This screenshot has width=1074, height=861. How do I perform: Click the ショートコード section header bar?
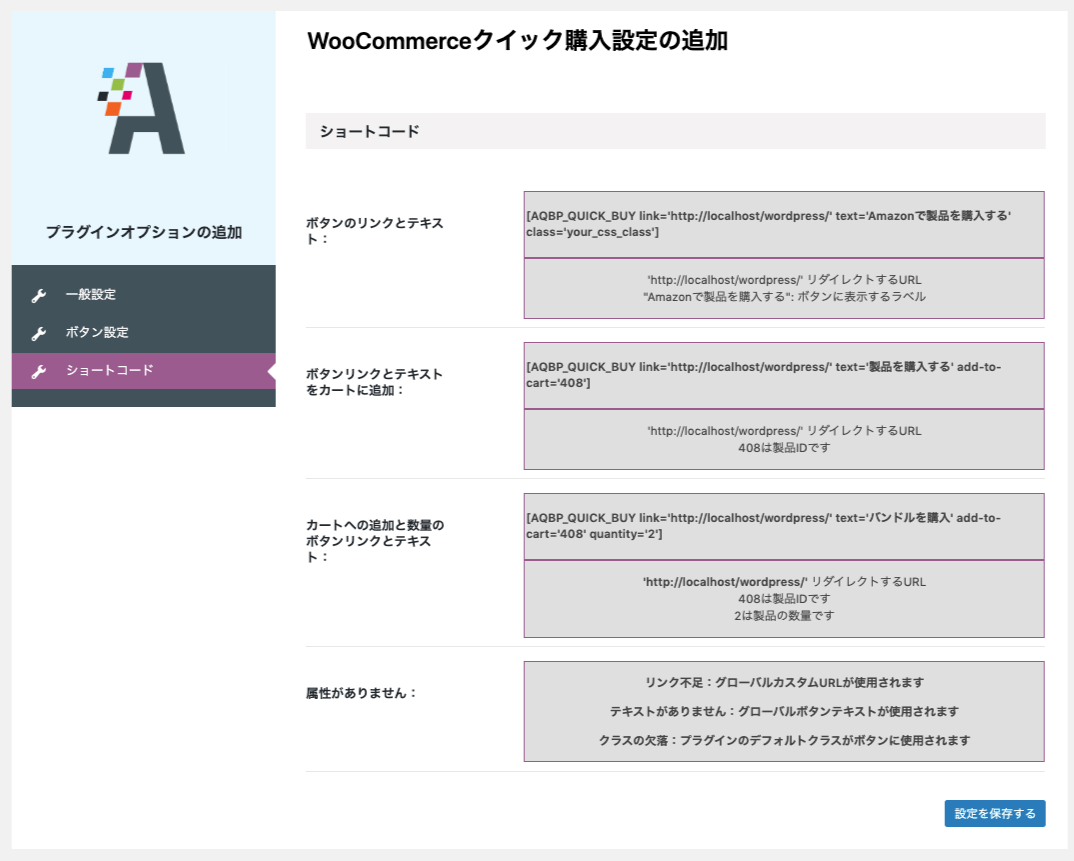(x=675, y=131)
